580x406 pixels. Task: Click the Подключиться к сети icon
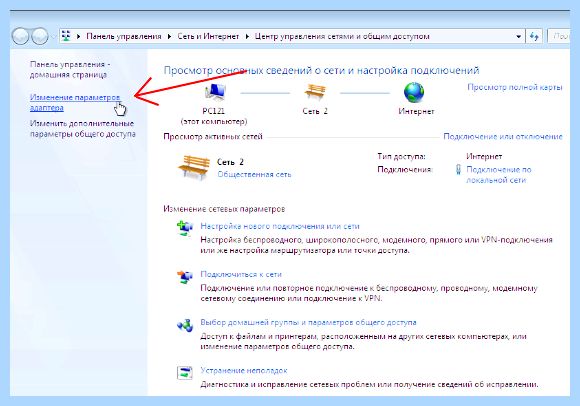click(x=185, y=276)
